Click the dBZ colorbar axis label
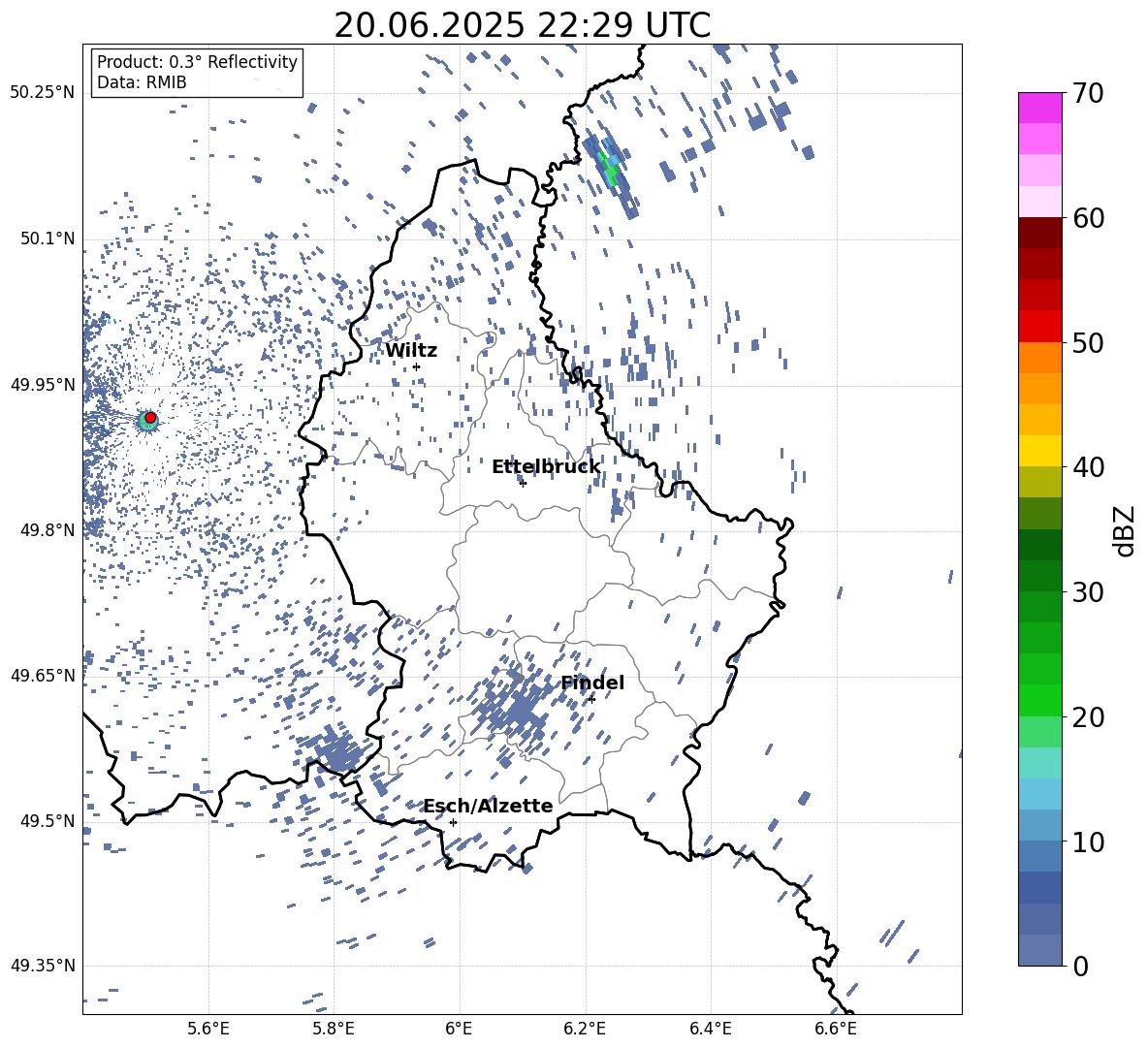The image size is (1148, 1048). (1126, 530)
